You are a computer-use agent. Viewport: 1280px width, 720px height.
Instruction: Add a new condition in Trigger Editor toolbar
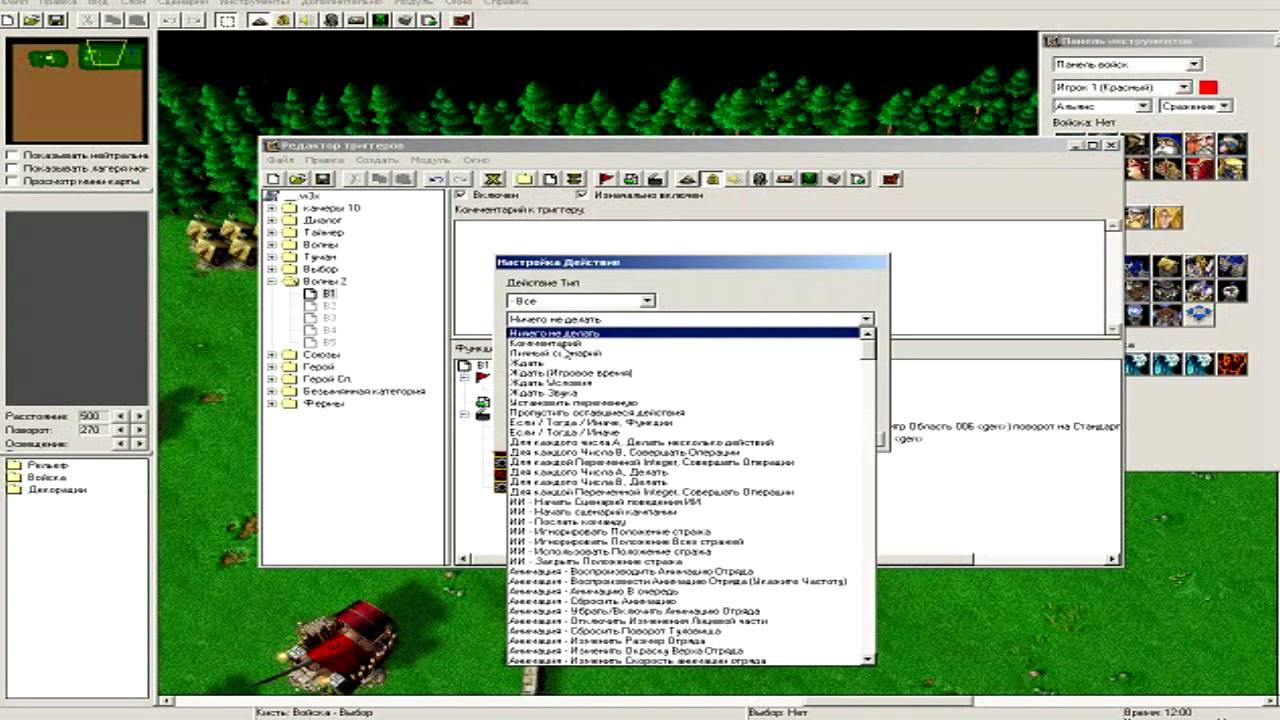tap(630, 179)
